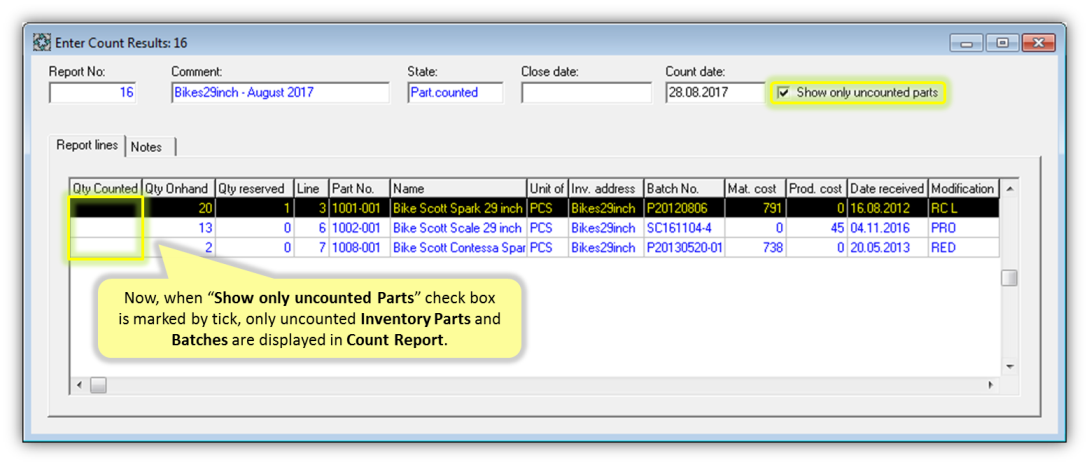1089x465 pixels.
Task: Click the Qty reserved column header
Action: [255, 188]
